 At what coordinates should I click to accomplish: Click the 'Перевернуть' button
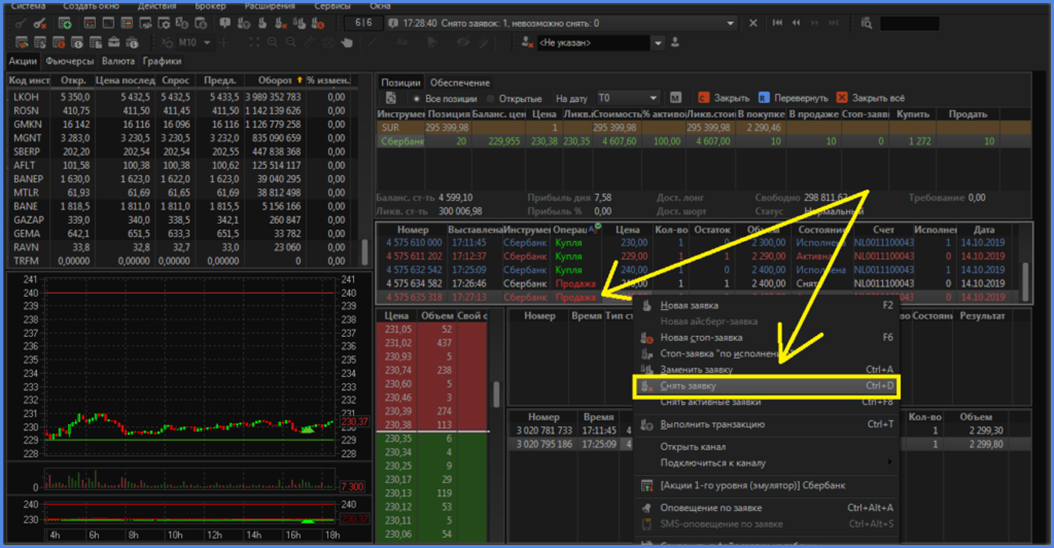coord(793,98)
